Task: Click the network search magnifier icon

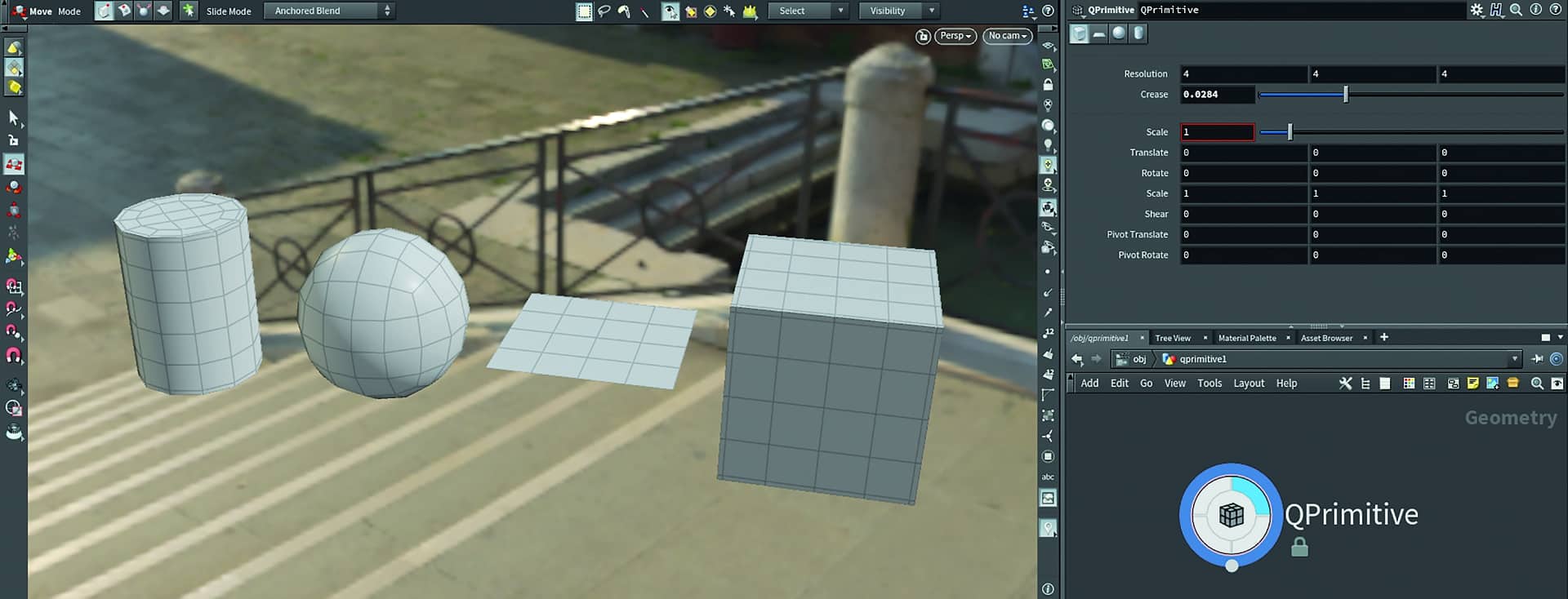Action: point(1537,383)
